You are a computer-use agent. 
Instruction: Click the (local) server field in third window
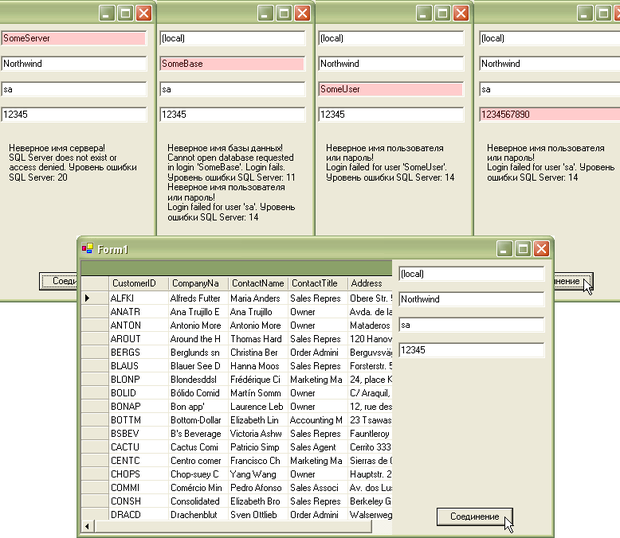coord(391,38)
